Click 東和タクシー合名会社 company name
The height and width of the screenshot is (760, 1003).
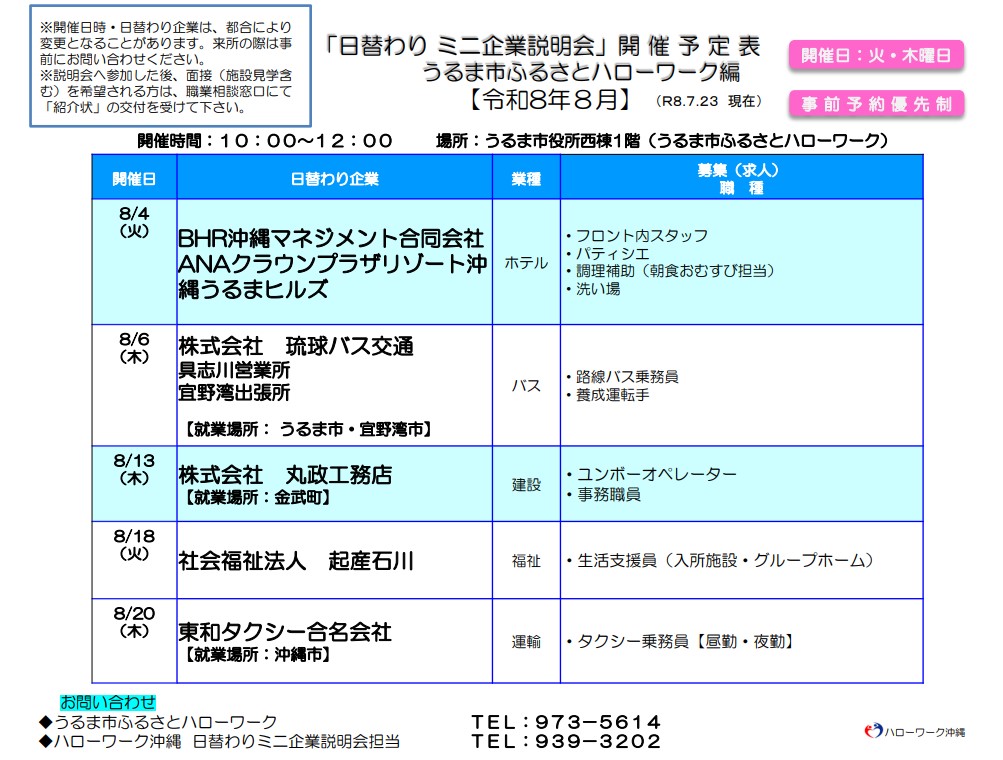pos(285,632)
